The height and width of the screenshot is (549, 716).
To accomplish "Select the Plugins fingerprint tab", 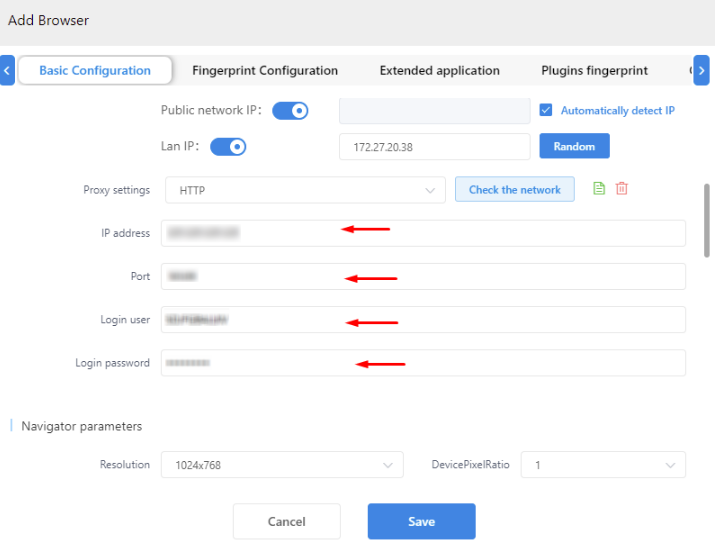I will pos(594,70).
